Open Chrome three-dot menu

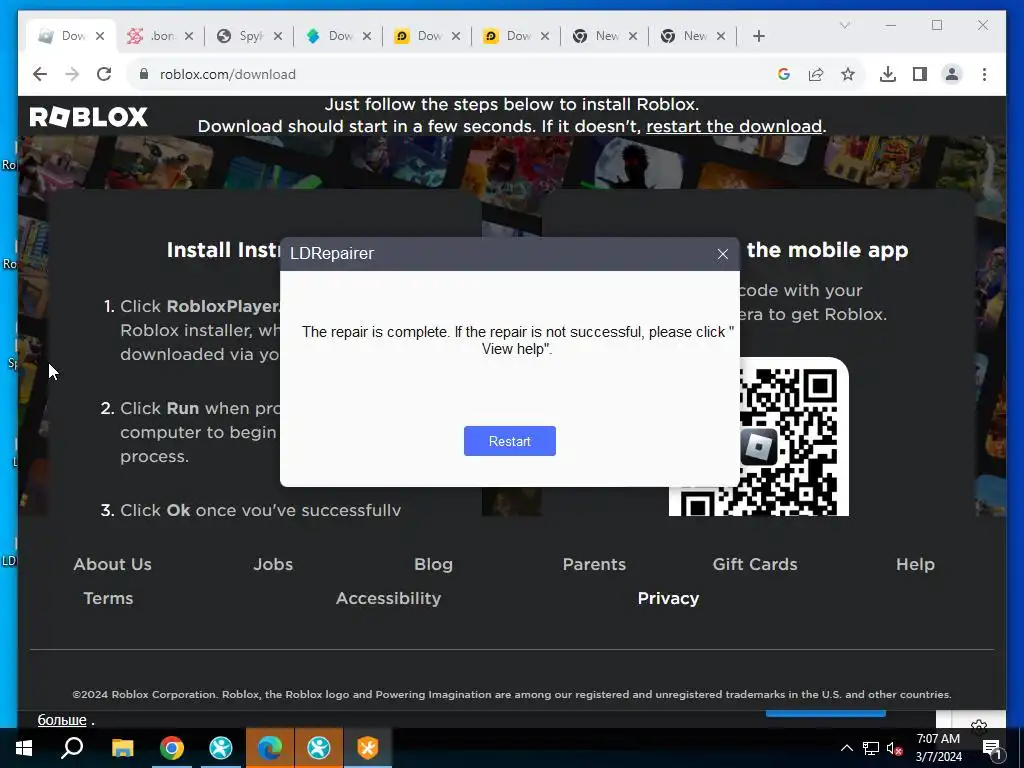click(x=984, y=74)
